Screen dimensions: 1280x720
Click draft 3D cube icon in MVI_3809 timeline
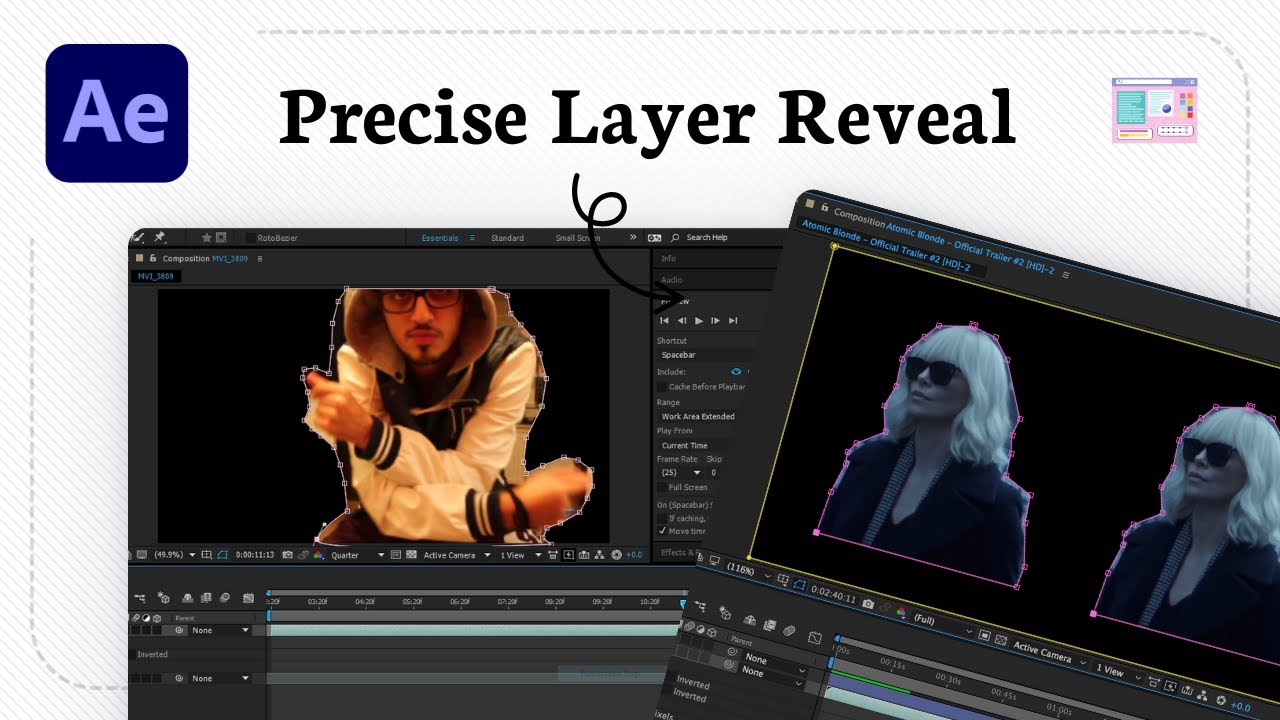click(x=163, y=598)
